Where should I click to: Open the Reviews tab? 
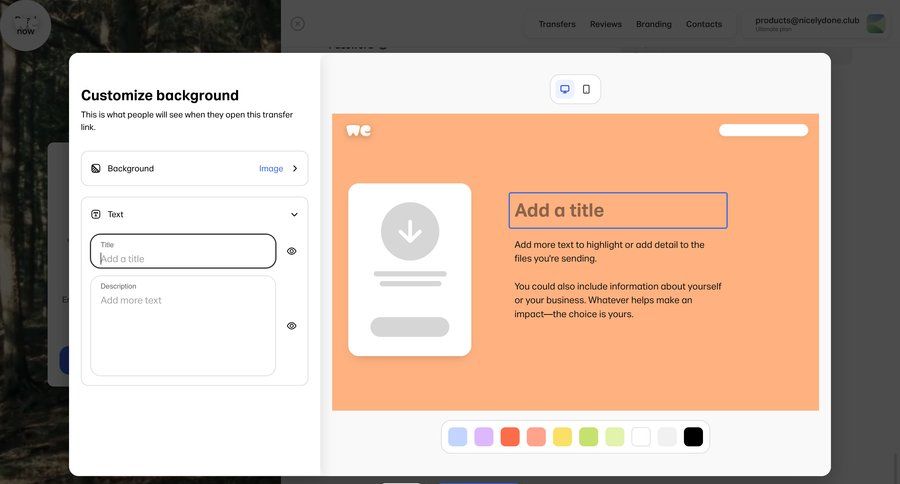pyautogui.click(x=606, y=24)
